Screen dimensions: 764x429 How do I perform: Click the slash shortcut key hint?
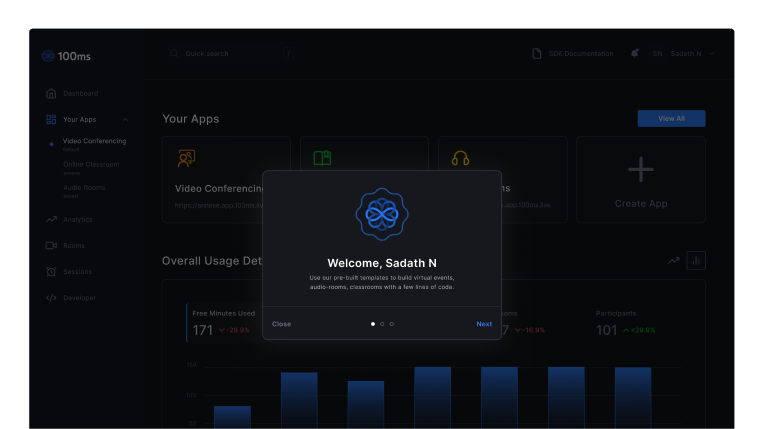point(288,54)
